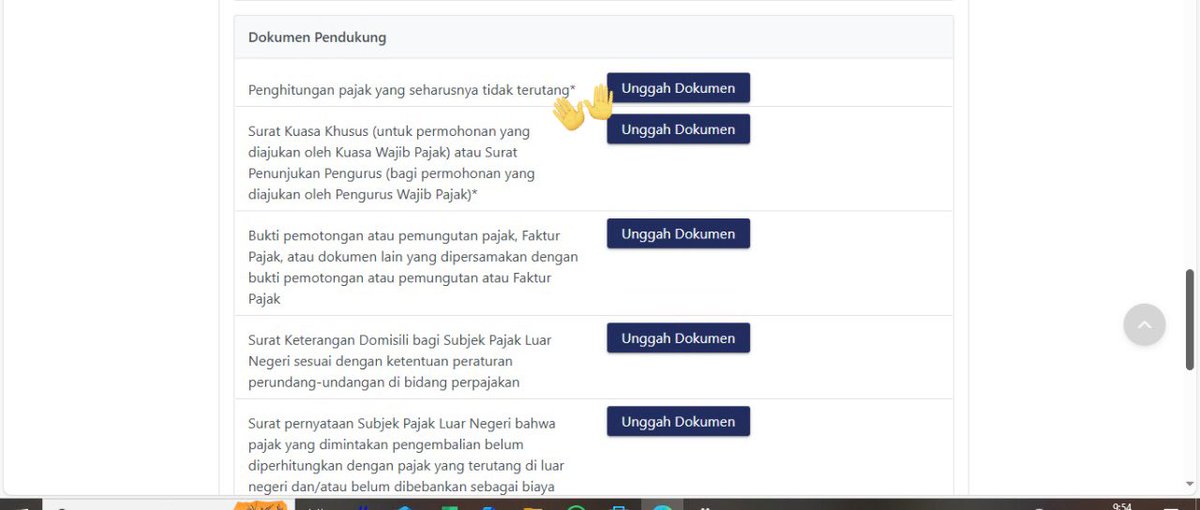Image resolution: width=1200 pixels, height=510 pixels.
Task: Upload Bukti pemotongan atau pemungutan pajak document
Action: [x=678, y=234]
